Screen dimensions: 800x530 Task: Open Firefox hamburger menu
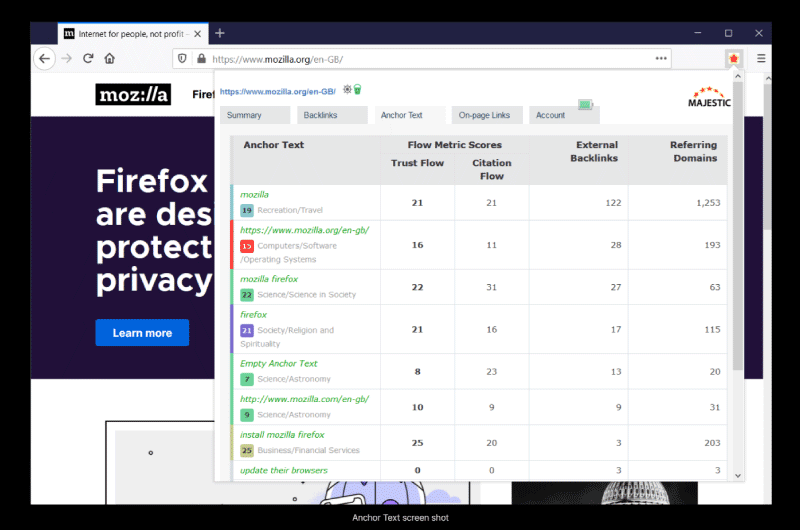pos(761,59)
